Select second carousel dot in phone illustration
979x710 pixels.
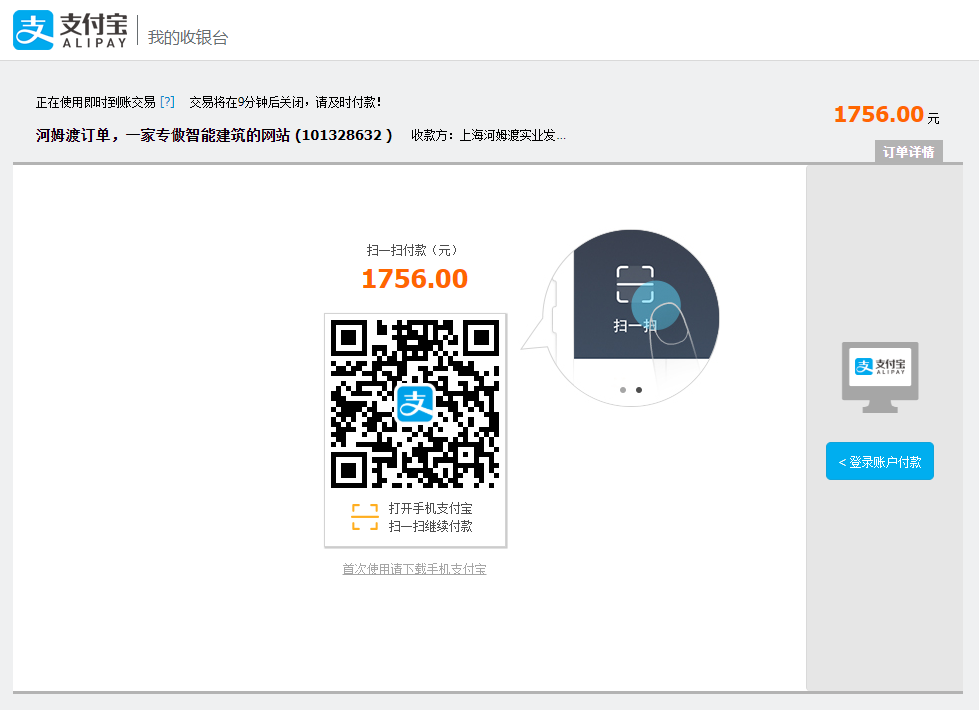pos(639,390)
